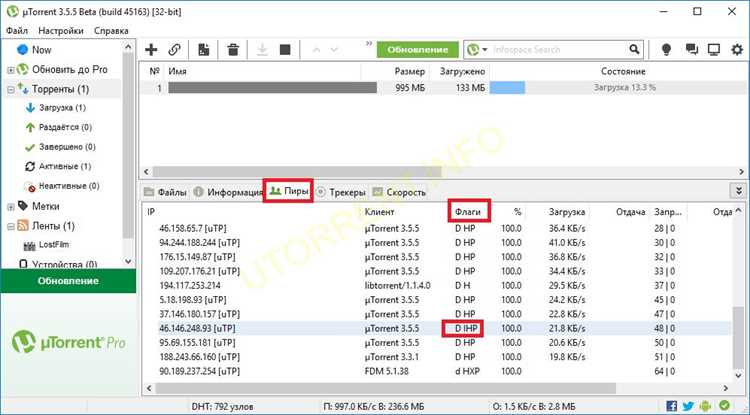Click in the Infospace Search field
The width and height of the screenshot is (750, 415).
557,50
